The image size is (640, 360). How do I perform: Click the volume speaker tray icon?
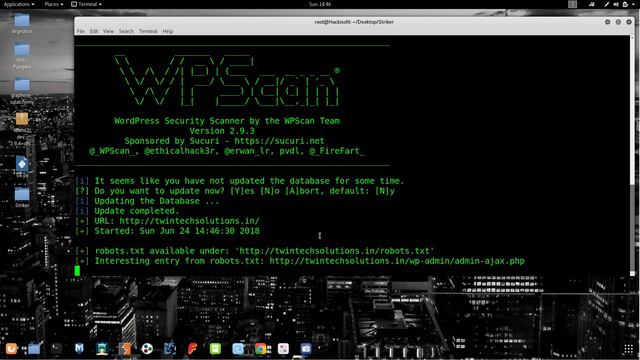click(616, 4)
